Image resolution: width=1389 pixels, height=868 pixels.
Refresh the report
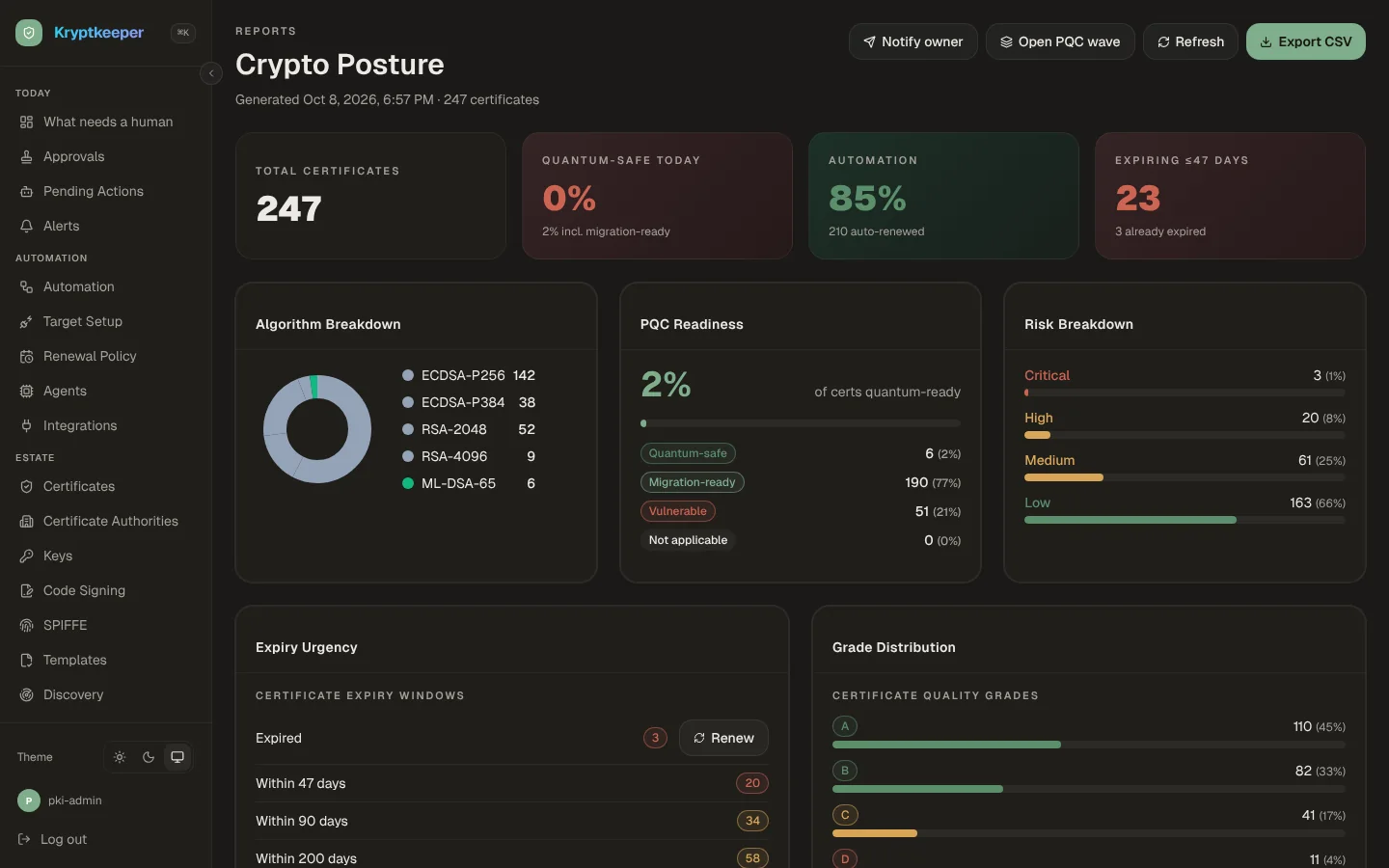[1190, 41]
